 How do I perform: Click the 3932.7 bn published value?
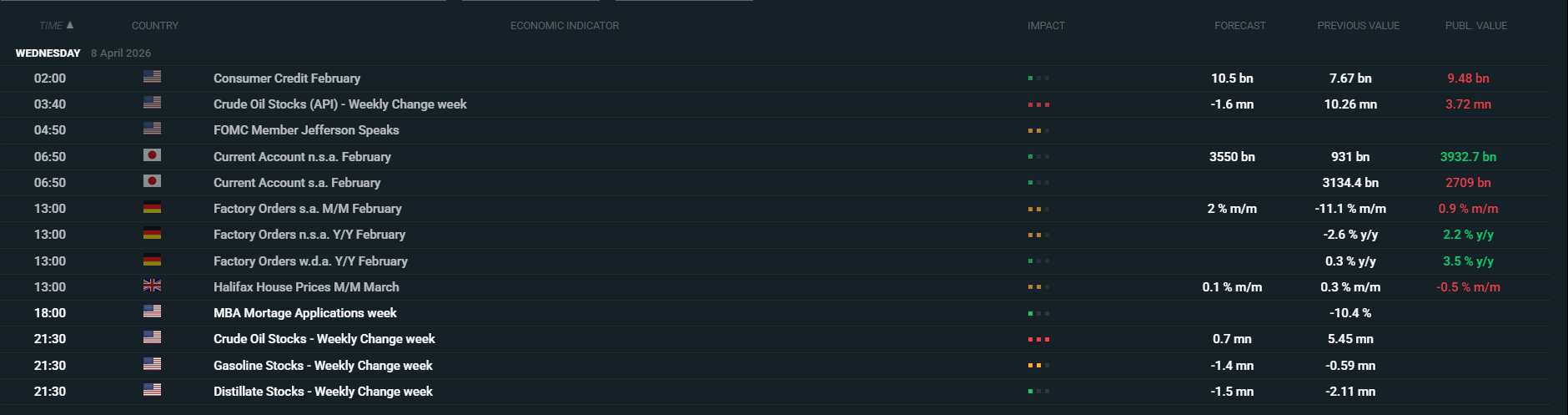[1468, 157]
